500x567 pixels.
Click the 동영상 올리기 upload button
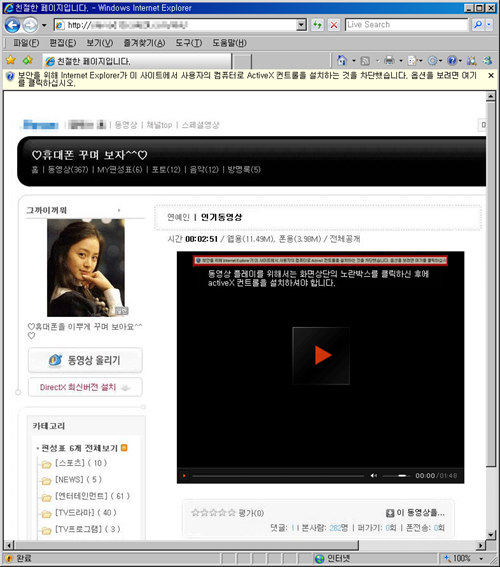85,360
